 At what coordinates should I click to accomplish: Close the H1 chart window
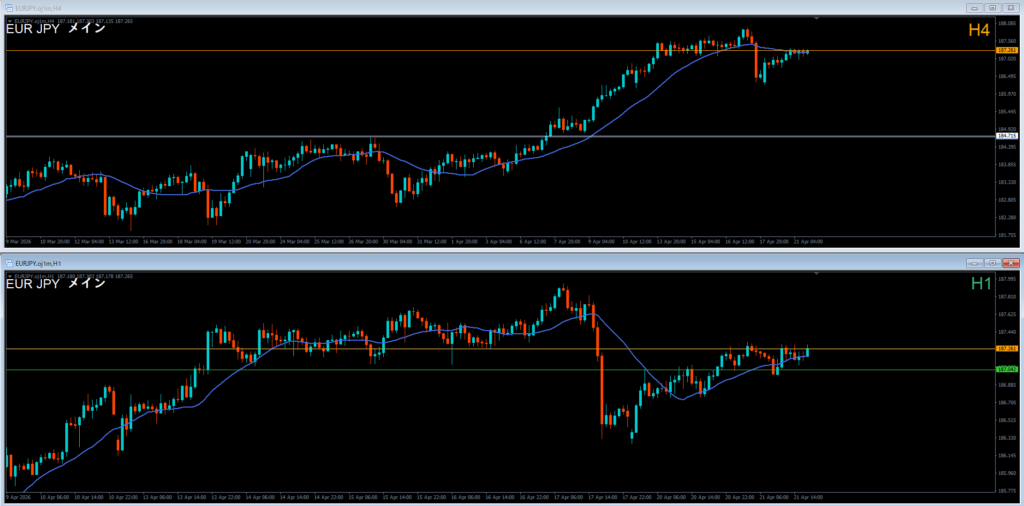(x=1009, y=262)
